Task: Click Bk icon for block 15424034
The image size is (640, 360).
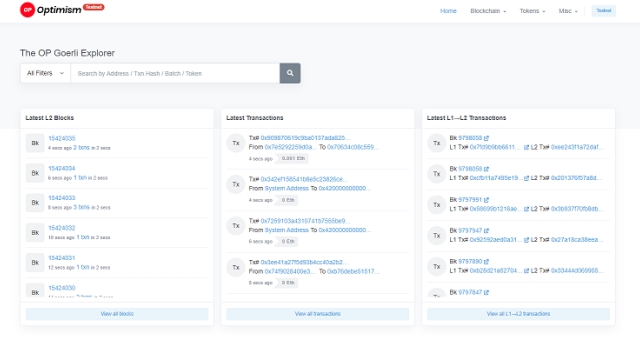Action: (x=35, y=173)
